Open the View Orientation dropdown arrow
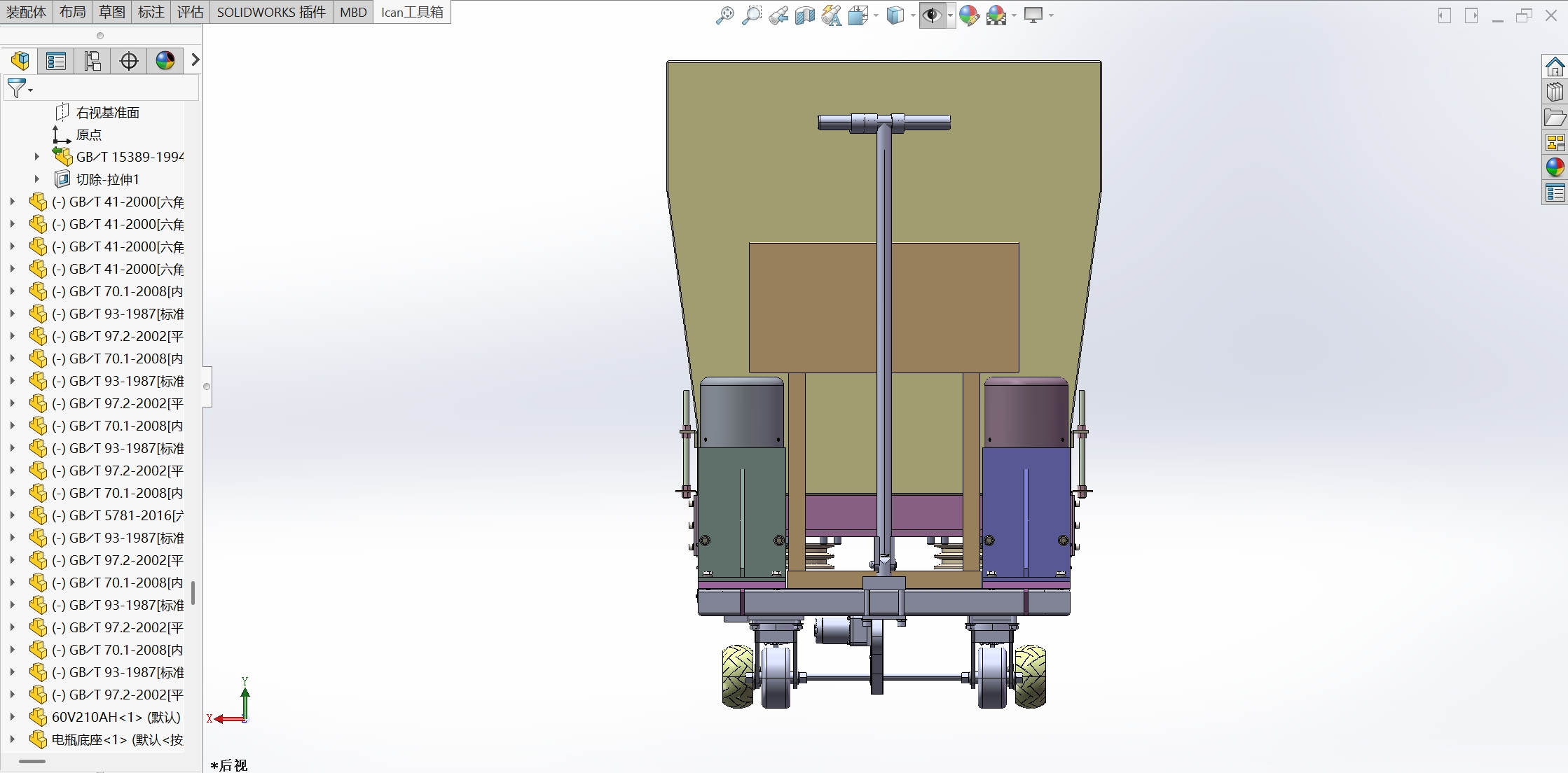 click(876, 15)
